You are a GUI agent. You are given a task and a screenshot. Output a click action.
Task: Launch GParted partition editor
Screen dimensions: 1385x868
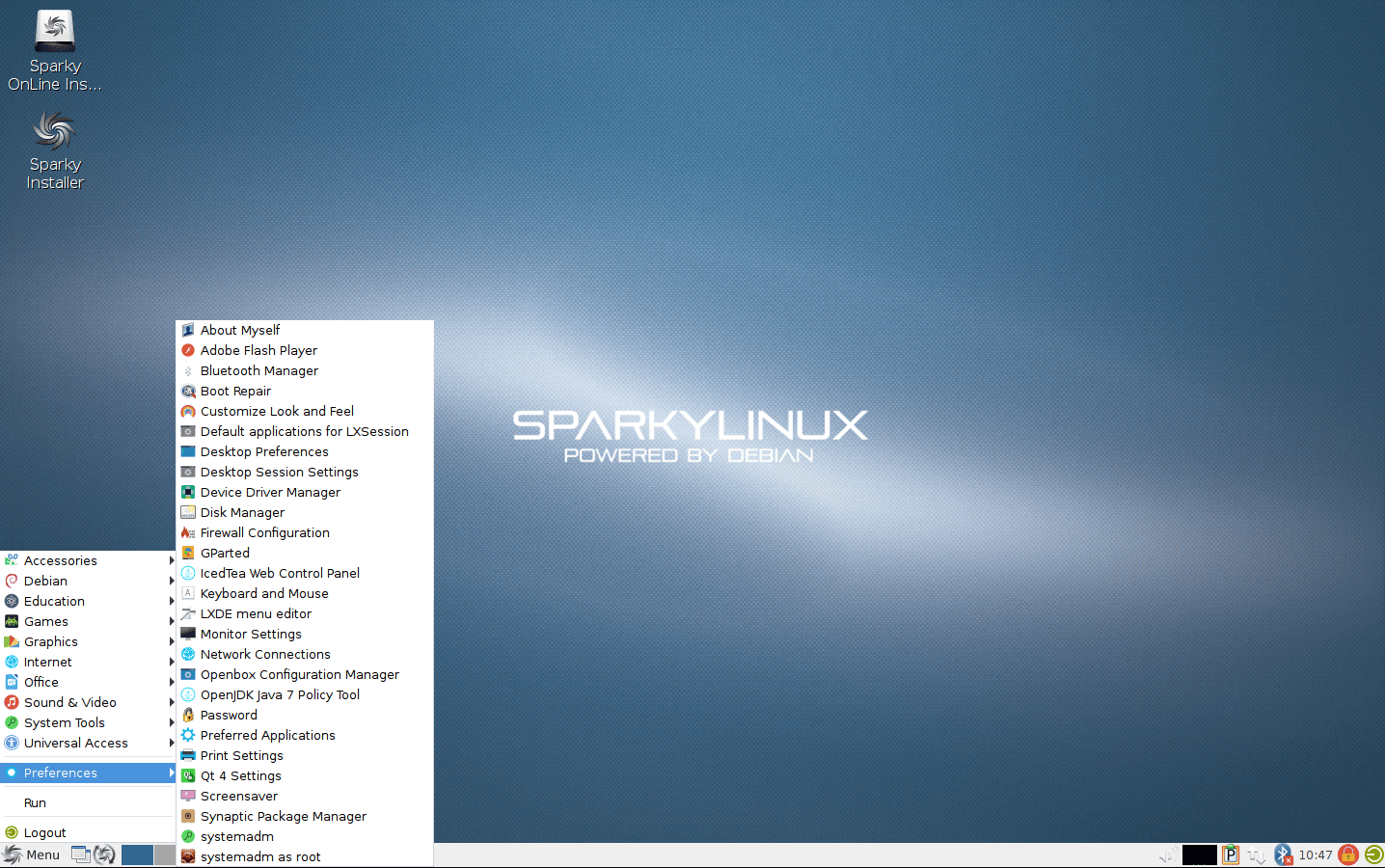305,553
